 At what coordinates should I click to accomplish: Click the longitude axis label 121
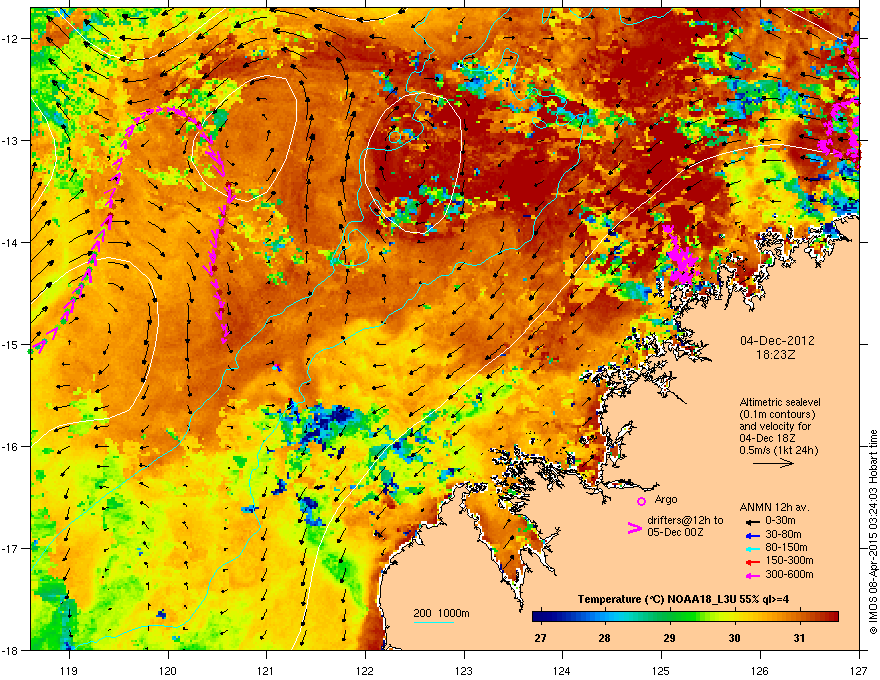[266, 670]
